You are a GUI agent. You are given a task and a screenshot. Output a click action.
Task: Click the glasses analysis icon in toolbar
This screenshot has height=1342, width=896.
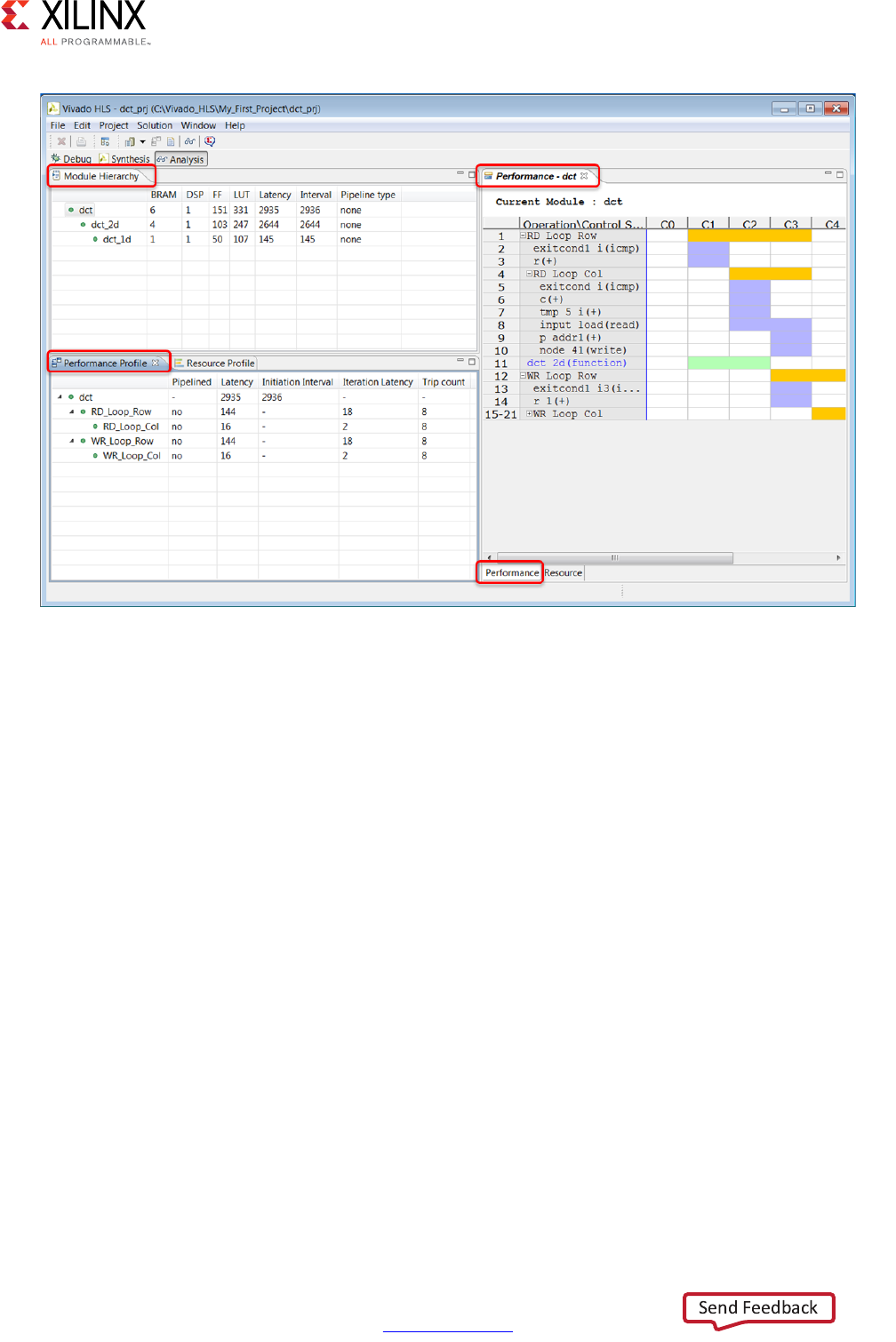pyautogui.click(x=190, y=141)
